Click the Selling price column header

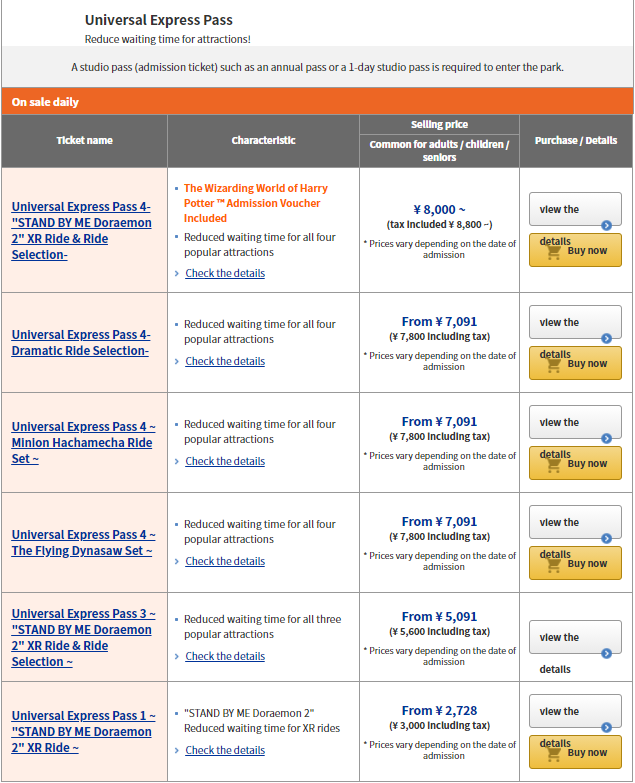pyautogui.click(x=439, y=124)
